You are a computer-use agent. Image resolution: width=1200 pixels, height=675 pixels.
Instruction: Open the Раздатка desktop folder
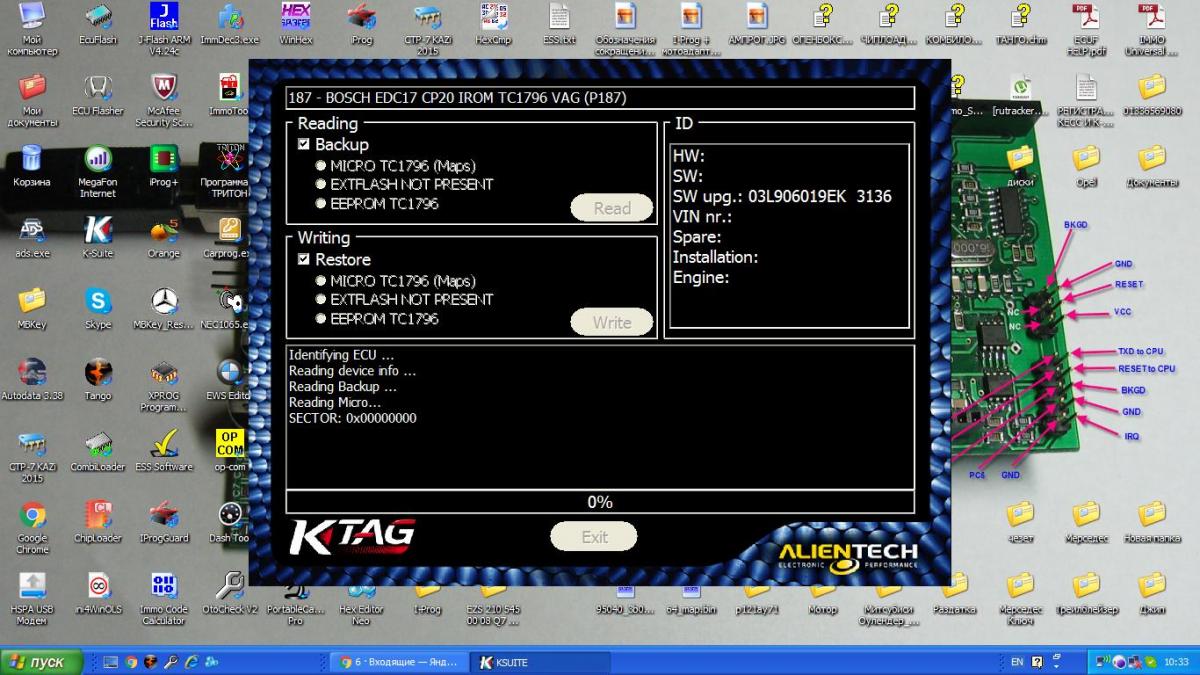coord(954,592)
